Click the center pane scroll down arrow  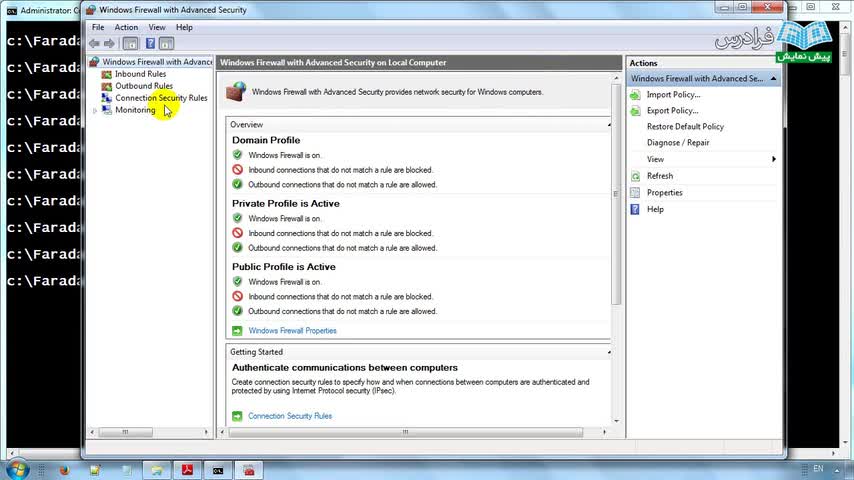(x=616, y=421)
